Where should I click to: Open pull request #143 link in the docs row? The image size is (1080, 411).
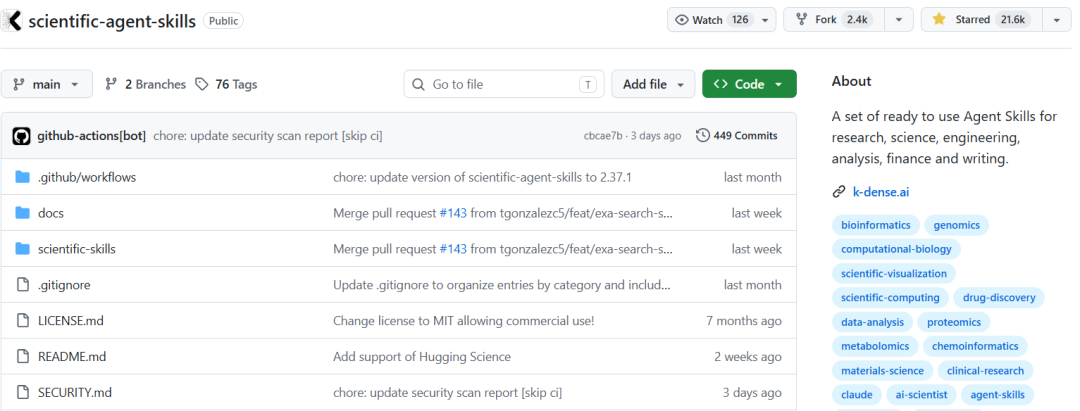click(453, 213)
